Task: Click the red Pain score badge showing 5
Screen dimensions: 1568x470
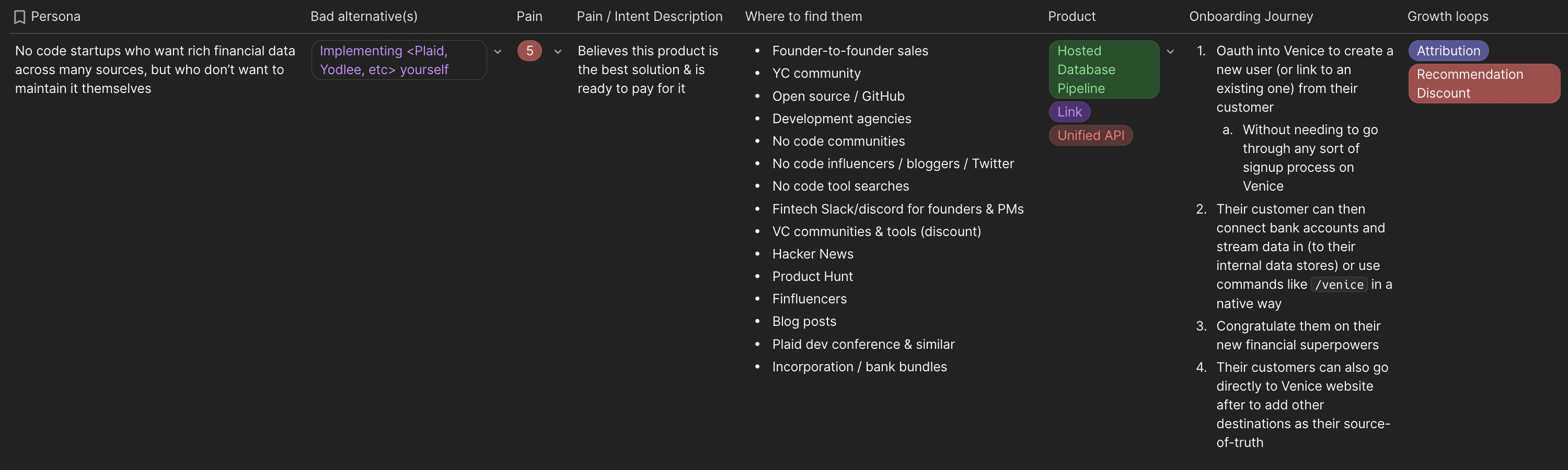Action: point(529,51)
